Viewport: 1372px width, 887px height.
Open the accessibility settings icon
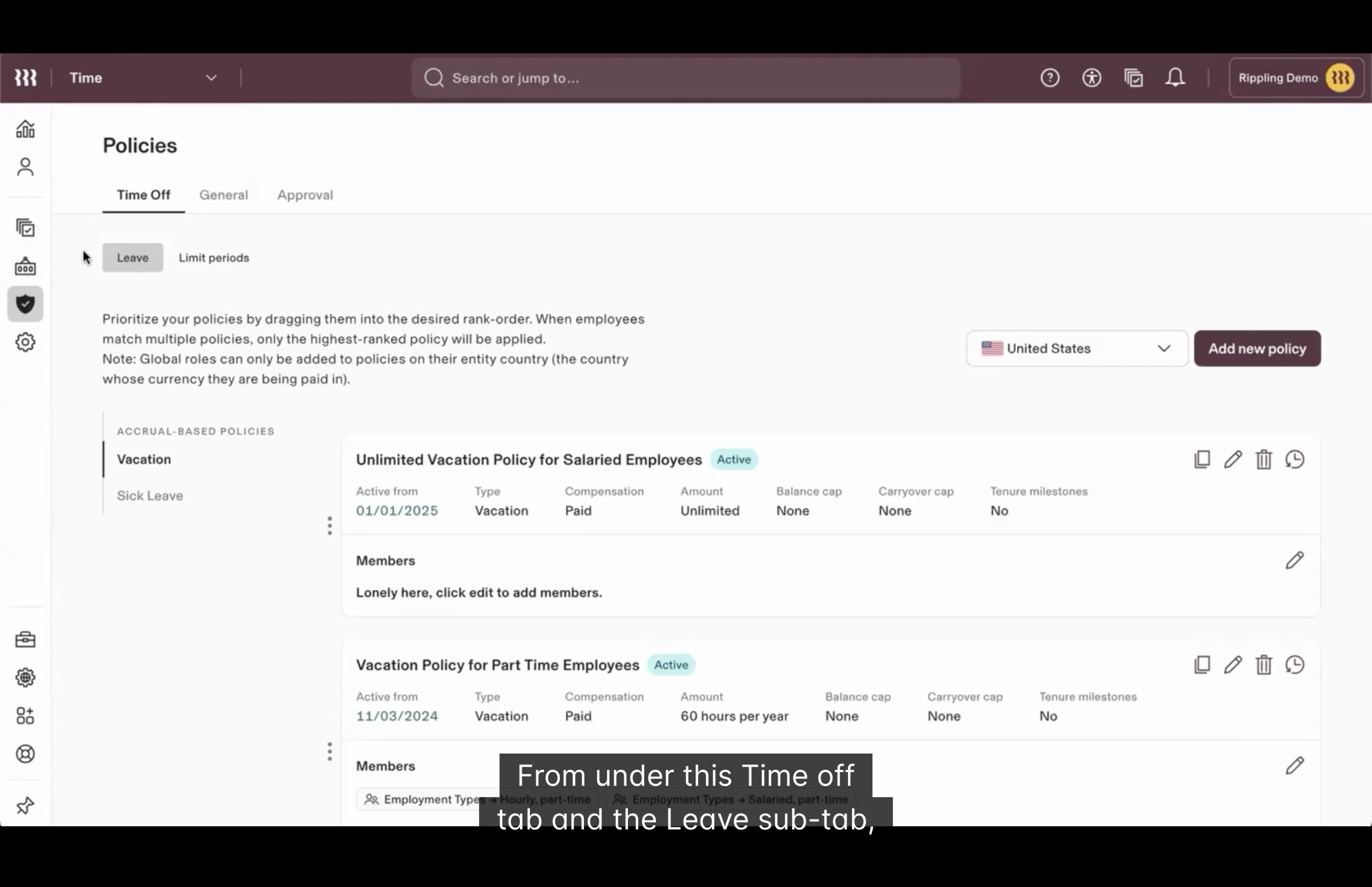(x=1092, y=78)
